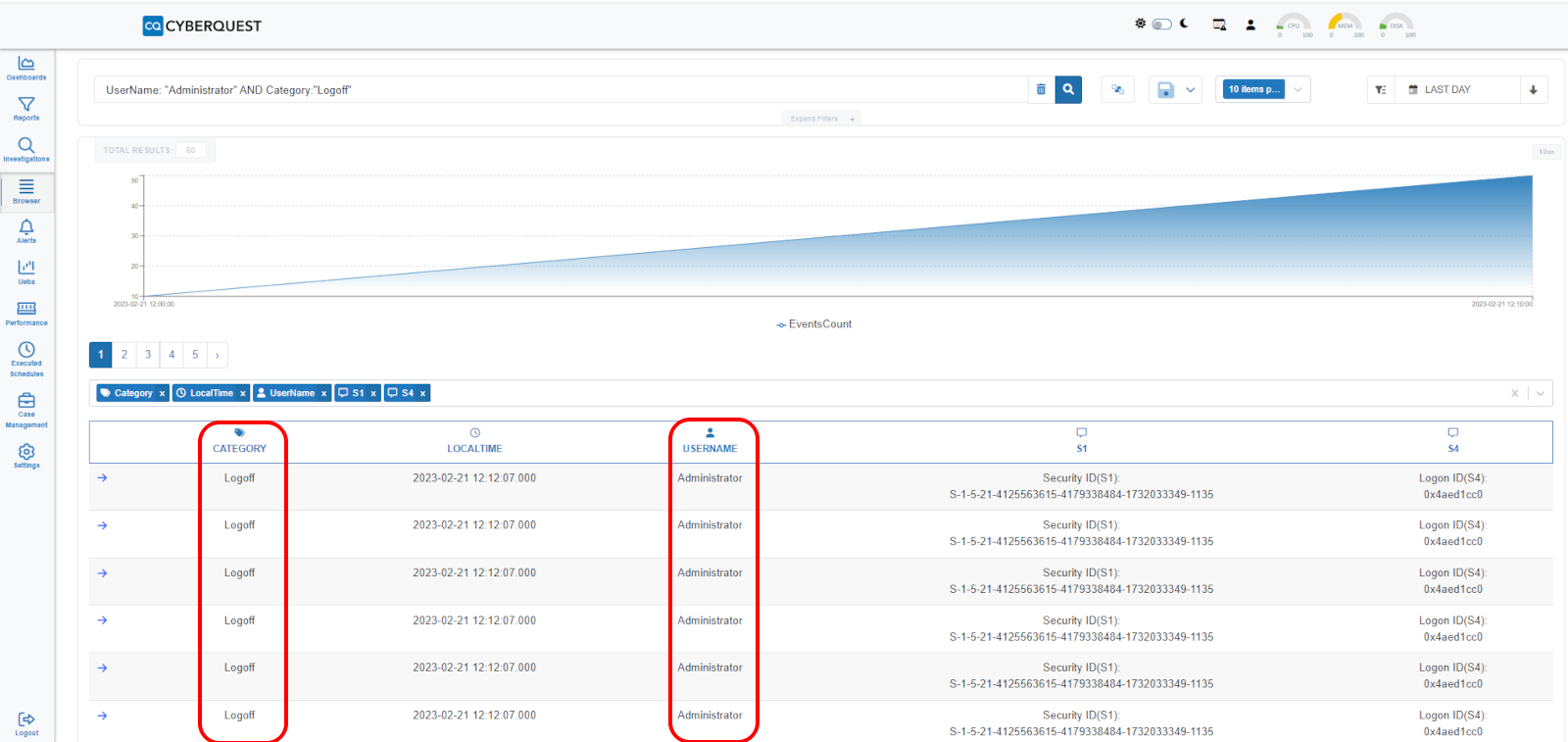Expand the column selector dropdown chevron
The height and width of the screenshot is (742, 1568).
[1541, 393]
